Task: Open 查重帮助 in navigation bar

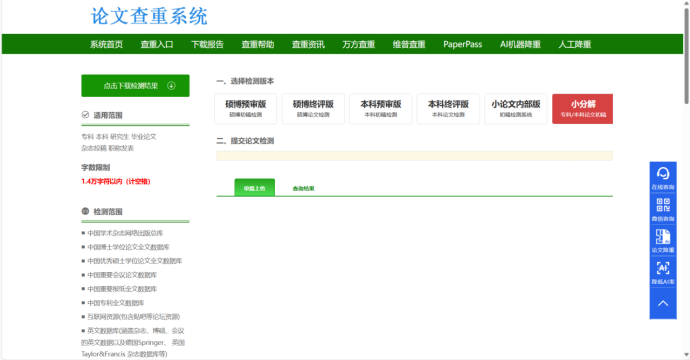Action: click(x=258, y=44)
